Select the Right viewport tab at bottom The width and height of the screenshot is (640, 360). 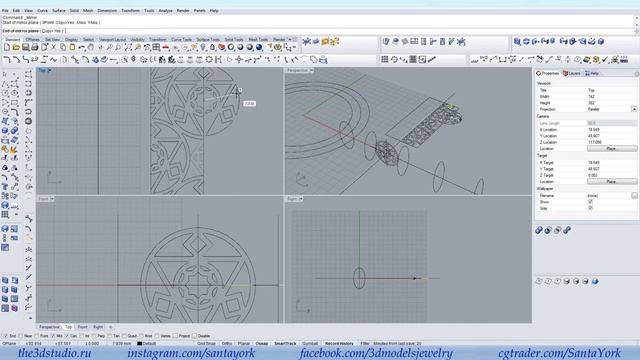[98, 327]
